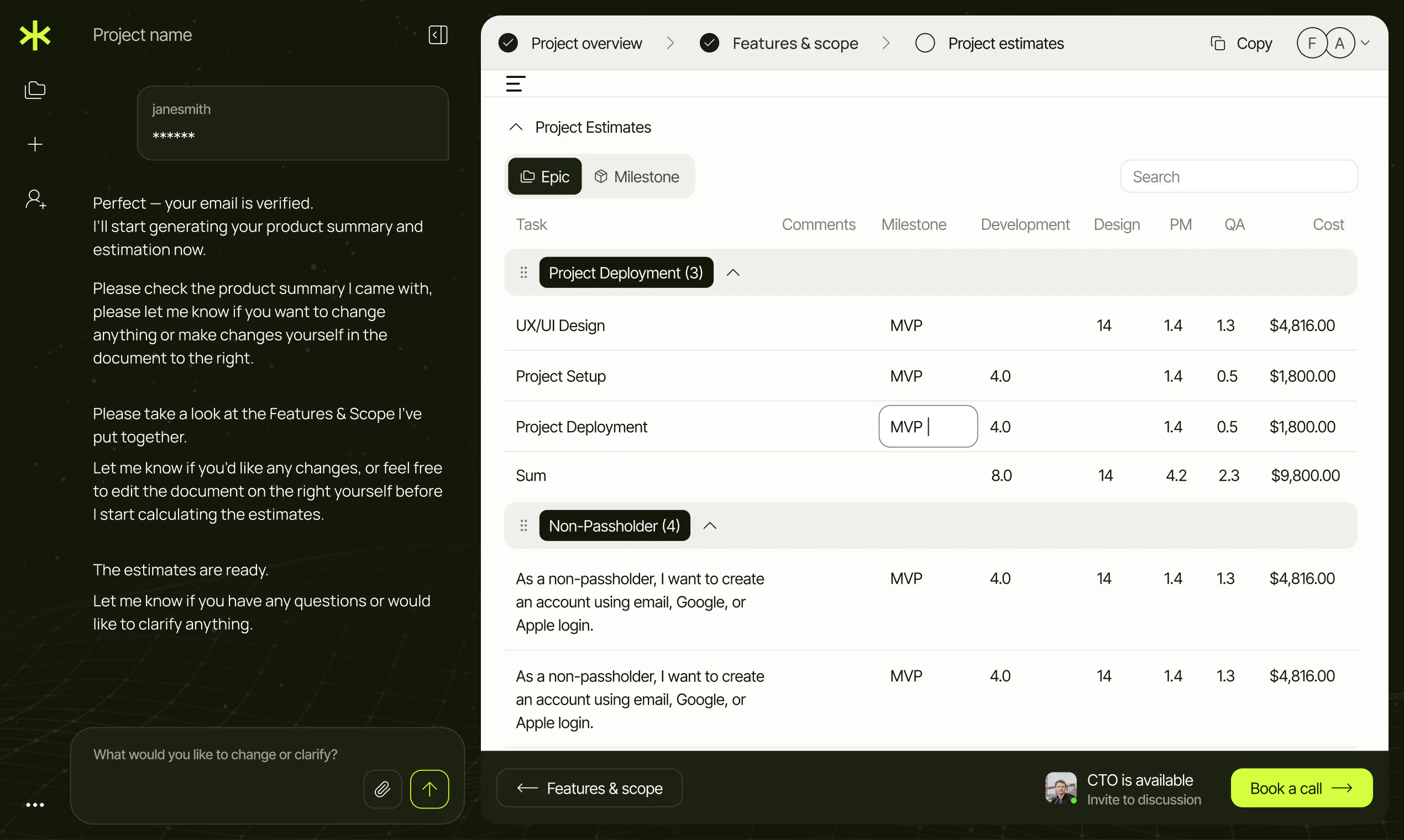Image resolution: width=1404 pixels, height=840 pixels.
Task: Click the QA column header
Action: [x=1234, y=225]
